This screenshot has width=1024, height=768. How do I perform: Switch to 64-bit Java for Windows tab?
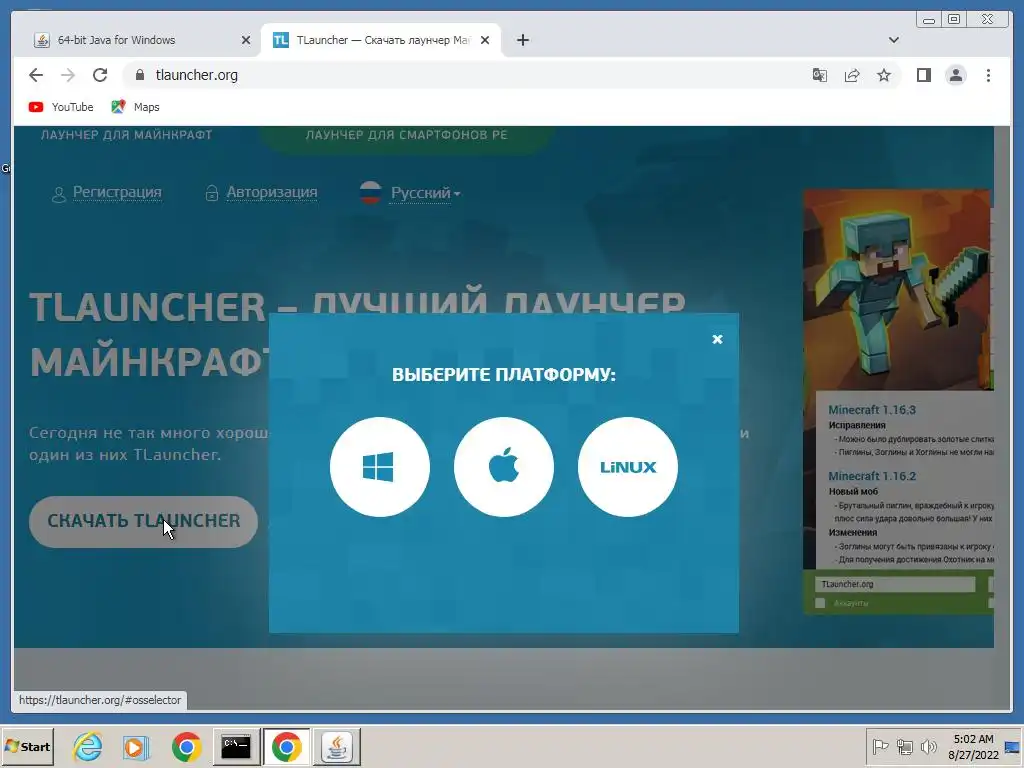tap(138, 40)
